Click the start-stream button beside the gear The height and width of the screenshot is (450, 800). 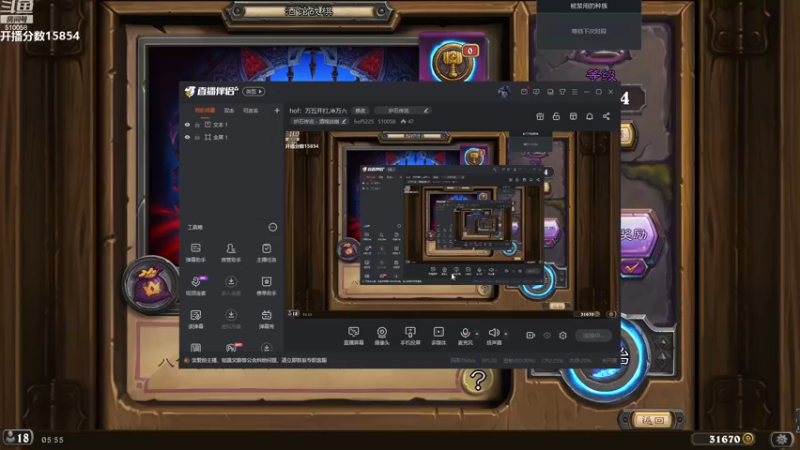(594, 335)
